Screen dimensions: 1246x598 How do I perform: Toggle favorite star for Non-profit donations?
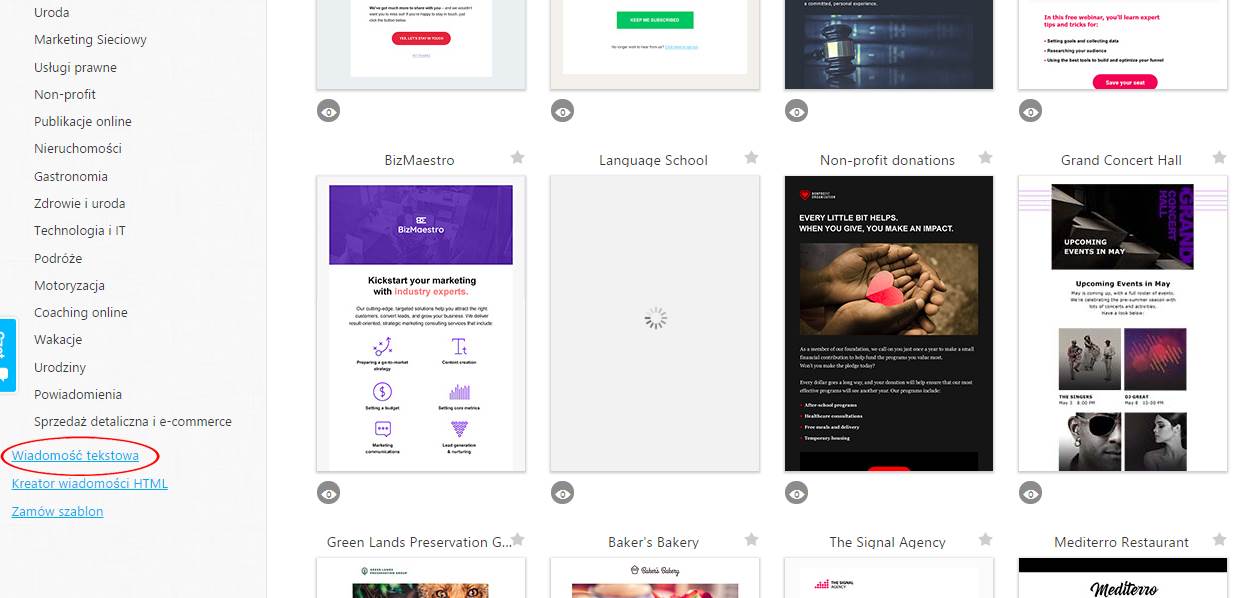coord(986,158)
